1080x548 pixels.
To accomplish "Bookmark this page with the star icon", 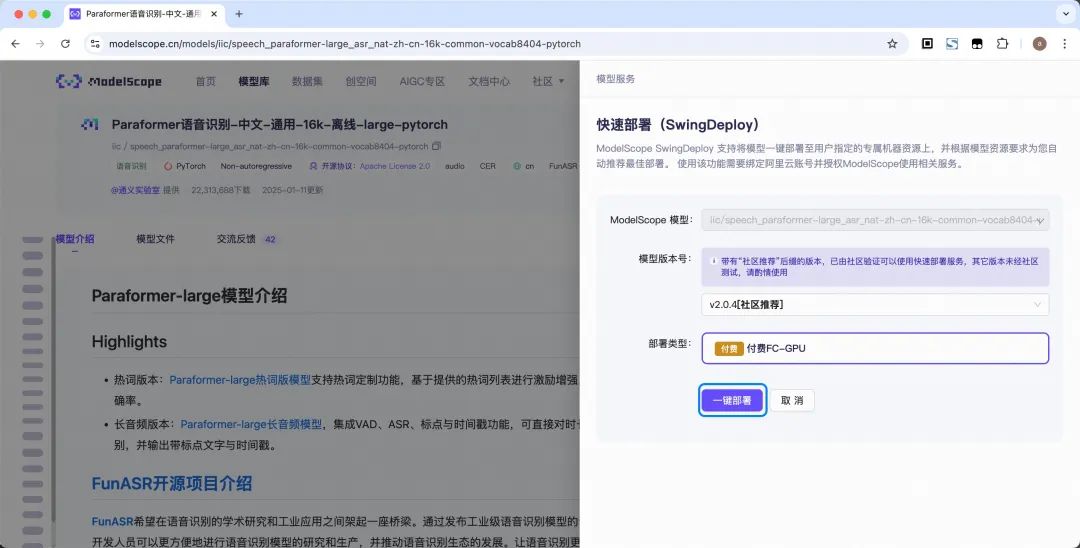I will pos(892,43).
